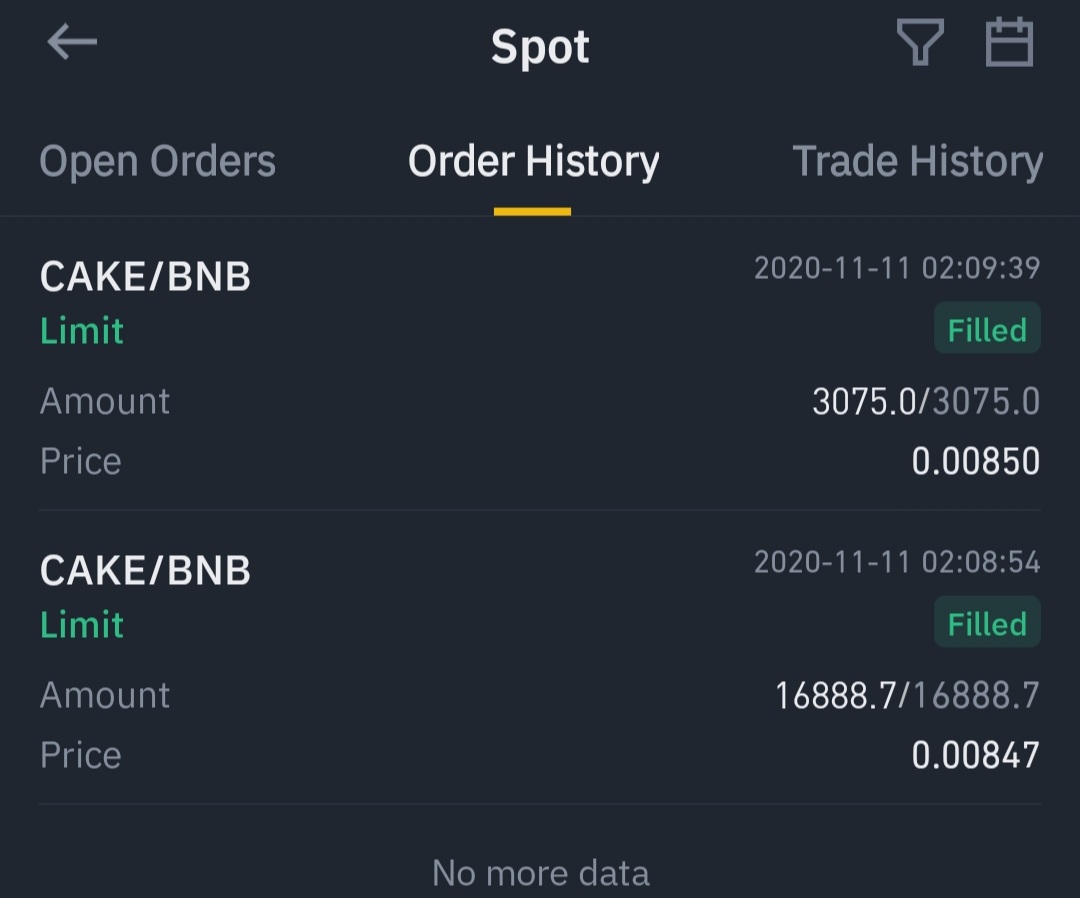
Task: Tap the 2020-11-11 02:08:54 timestamp
Action: click(x=896, y=562)
